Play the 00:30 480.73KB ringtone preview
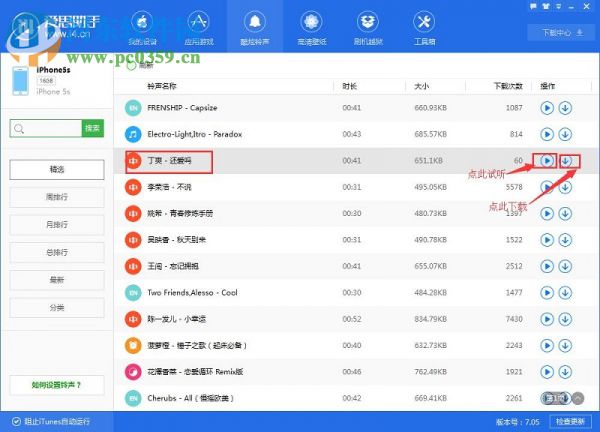This screenshot has width=600, height=432. coord(547,214)
